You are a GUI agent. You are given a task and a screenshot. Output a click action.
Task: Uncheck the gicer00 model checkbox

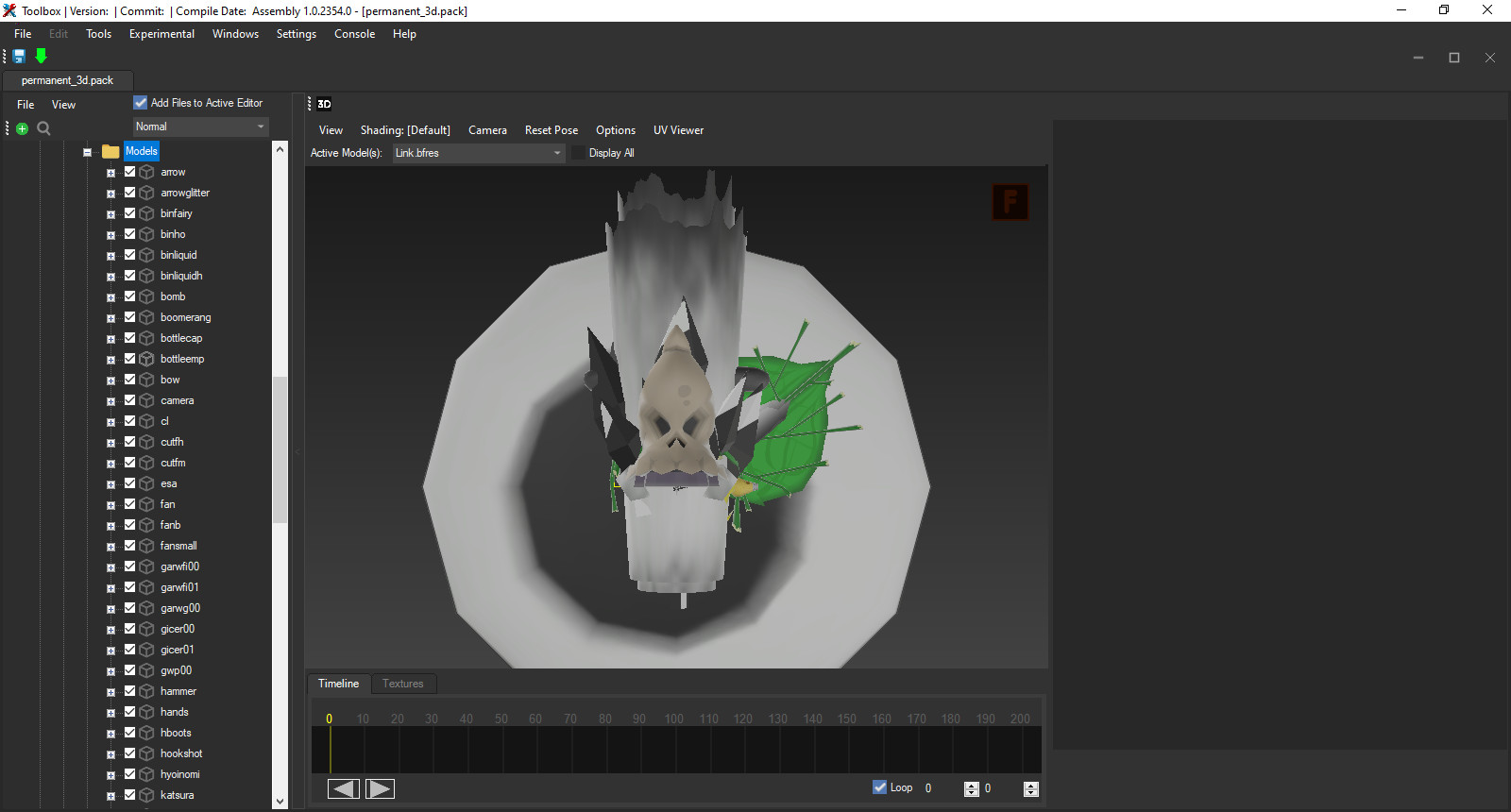tap(130, 629)
